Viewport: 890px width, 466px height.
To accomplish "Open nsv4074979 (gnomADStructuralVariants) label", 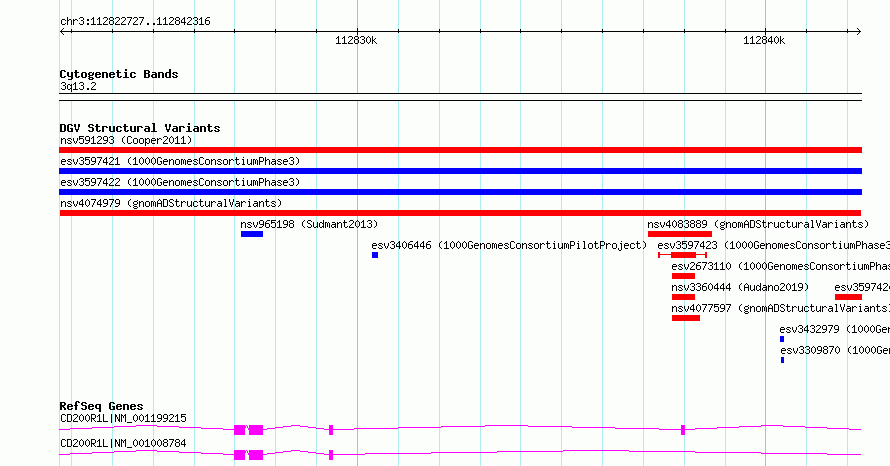I will (x=171, y=203).
